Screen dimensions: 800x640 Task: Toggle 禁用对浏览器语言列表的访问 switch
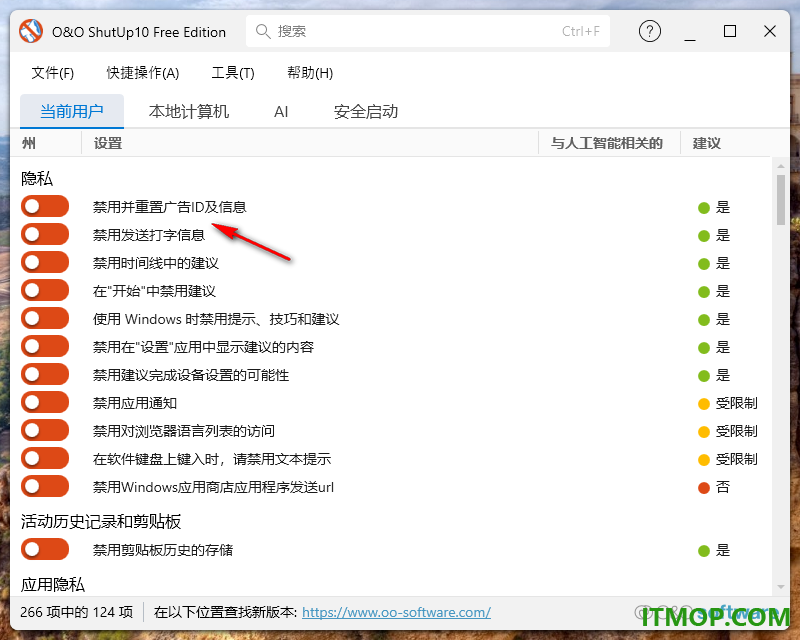45,431
